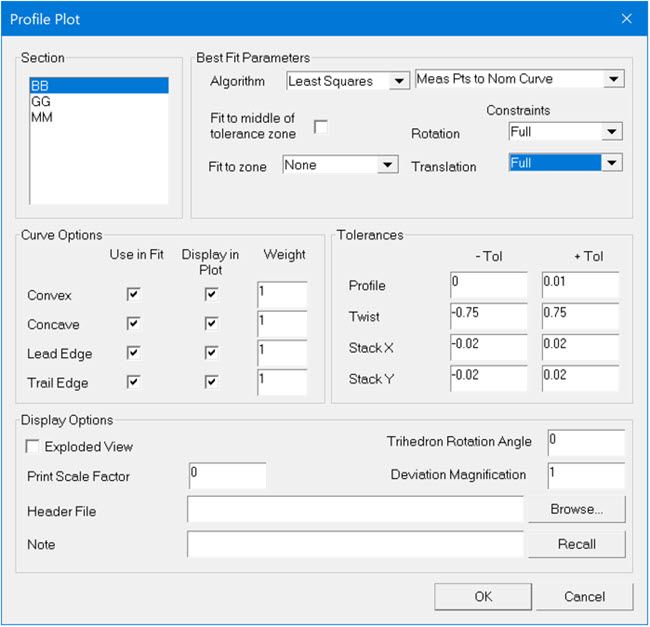
Task: Click the Deviation Magnification input field
Action: pyautogui.click(x=586, y=475)
